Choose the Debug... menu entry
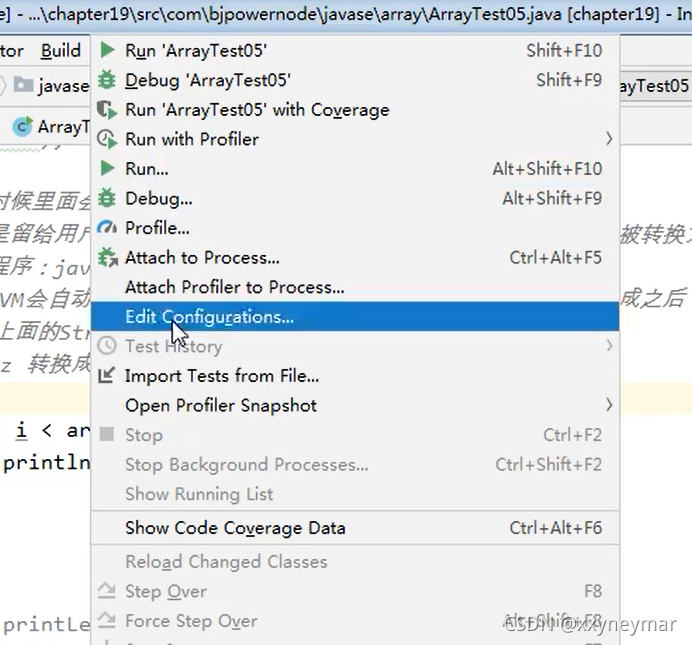 pos(355,198)
